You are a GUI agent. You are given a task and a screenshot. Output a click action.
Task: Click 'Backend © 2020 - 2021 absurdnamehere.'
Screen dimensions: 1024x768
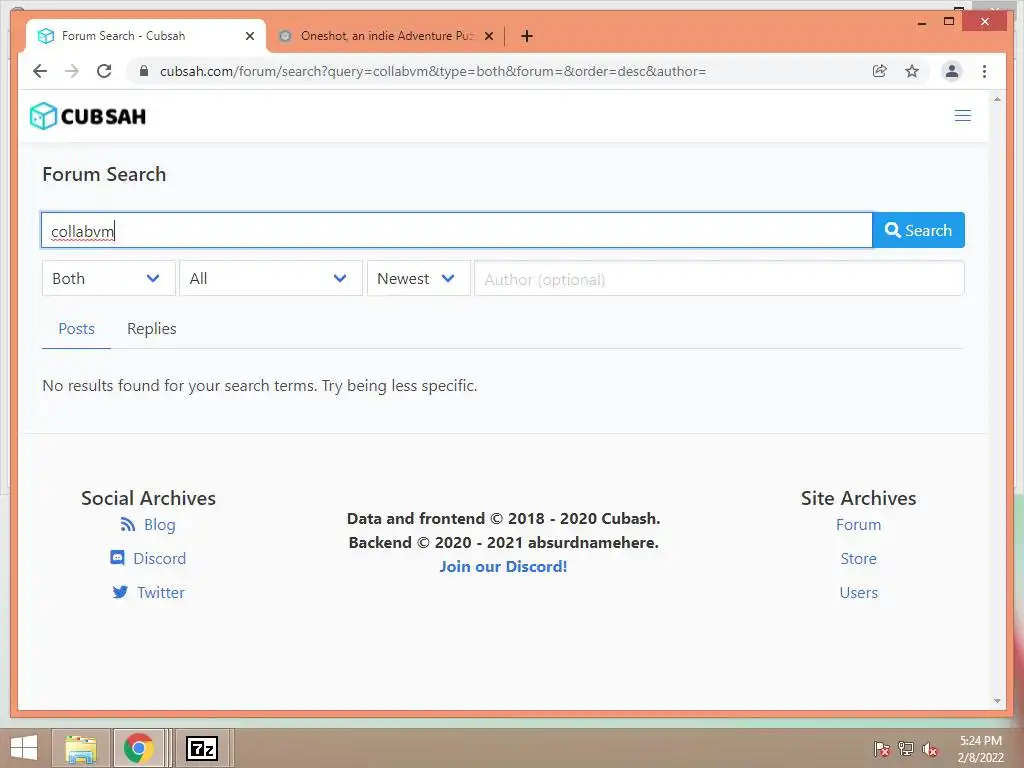pos(504,543)
